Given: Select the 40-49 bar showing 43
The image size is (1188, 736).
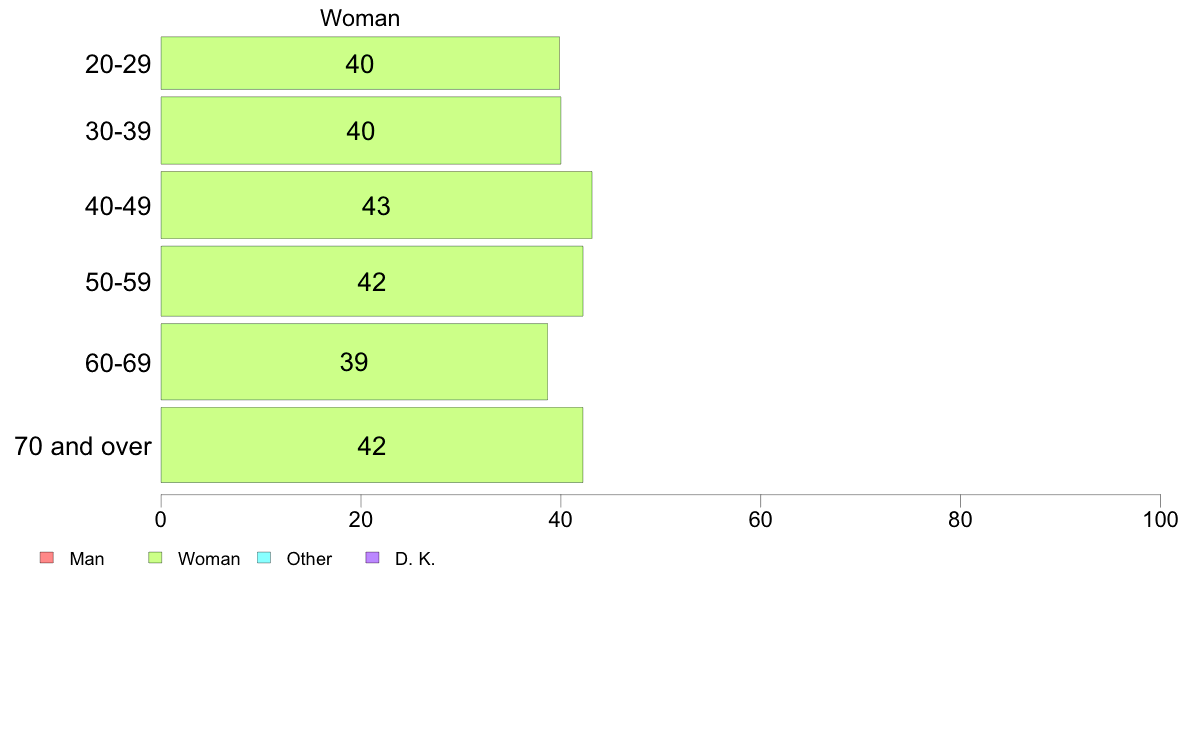Looking at the screenshot, I should [376, 205].
